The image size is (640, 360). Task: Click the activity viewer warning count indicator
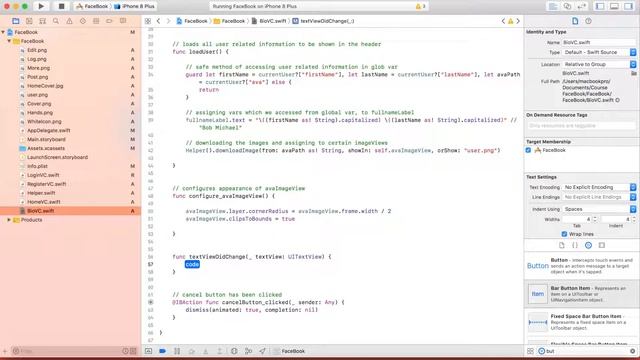420,6
